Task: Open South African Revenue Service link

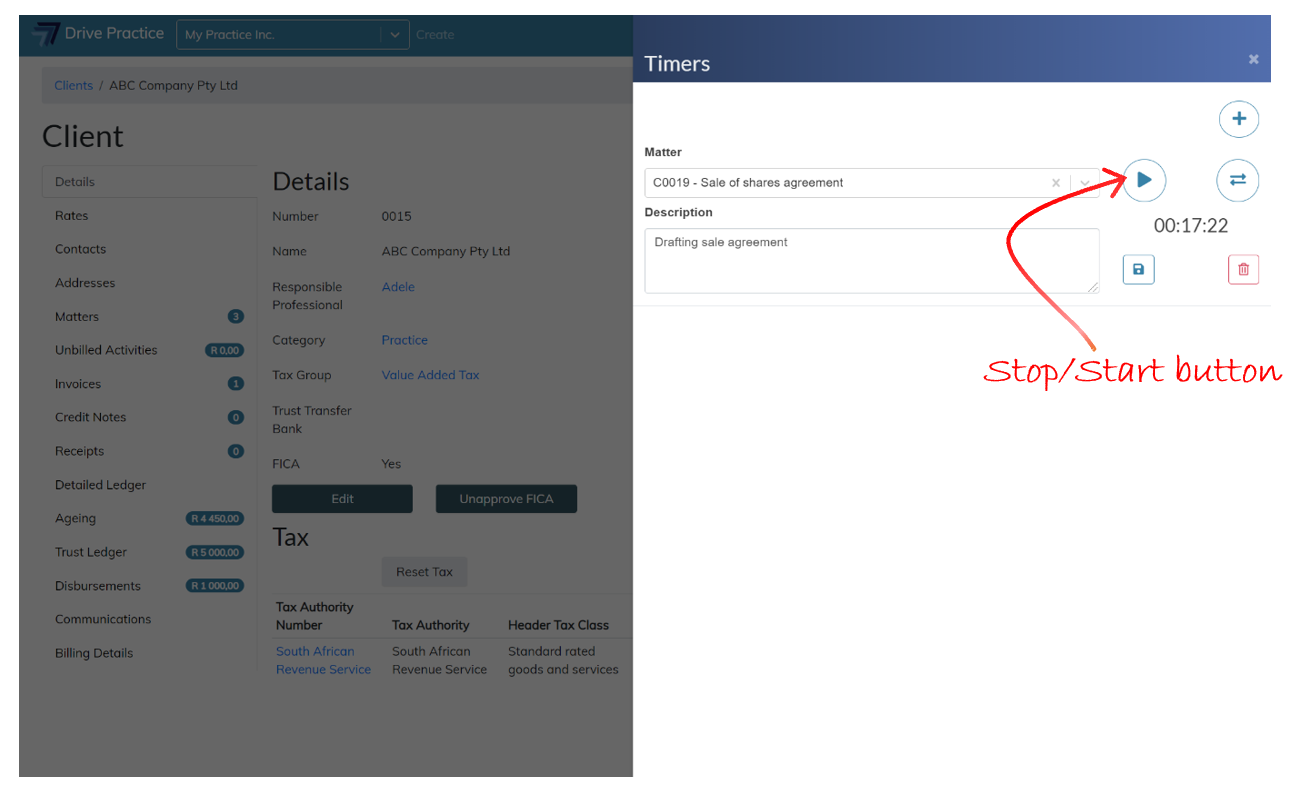Action: [323, 660]
